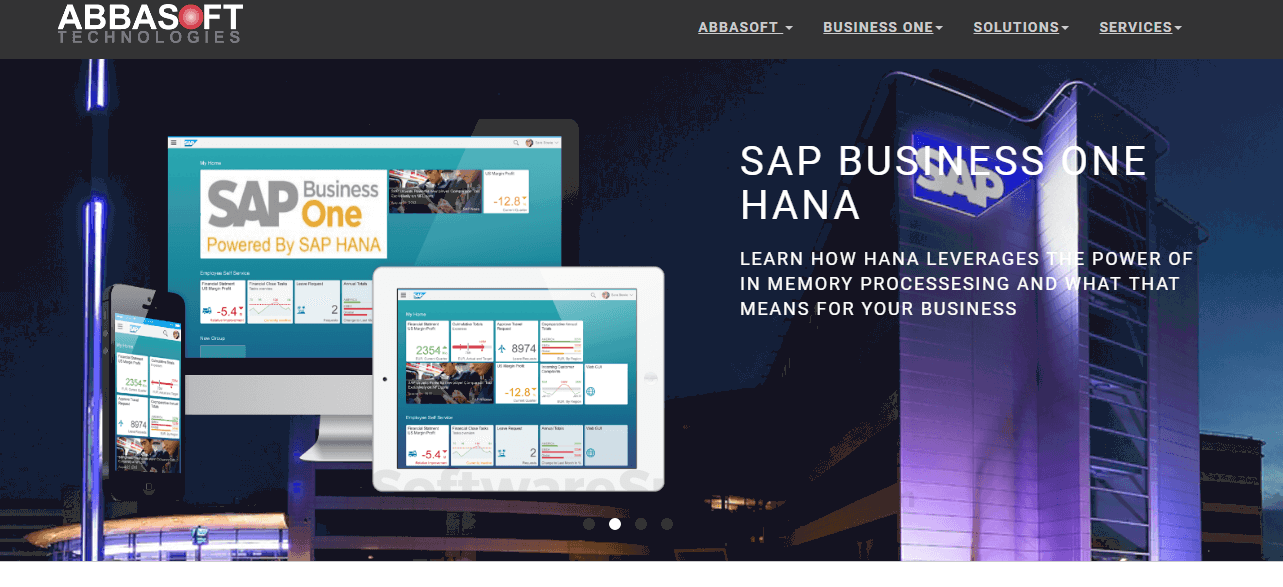1283x587 pixels.
Task: Expand the SERVICES menu
Action: pyautogui.click(x=1140, y=27)
